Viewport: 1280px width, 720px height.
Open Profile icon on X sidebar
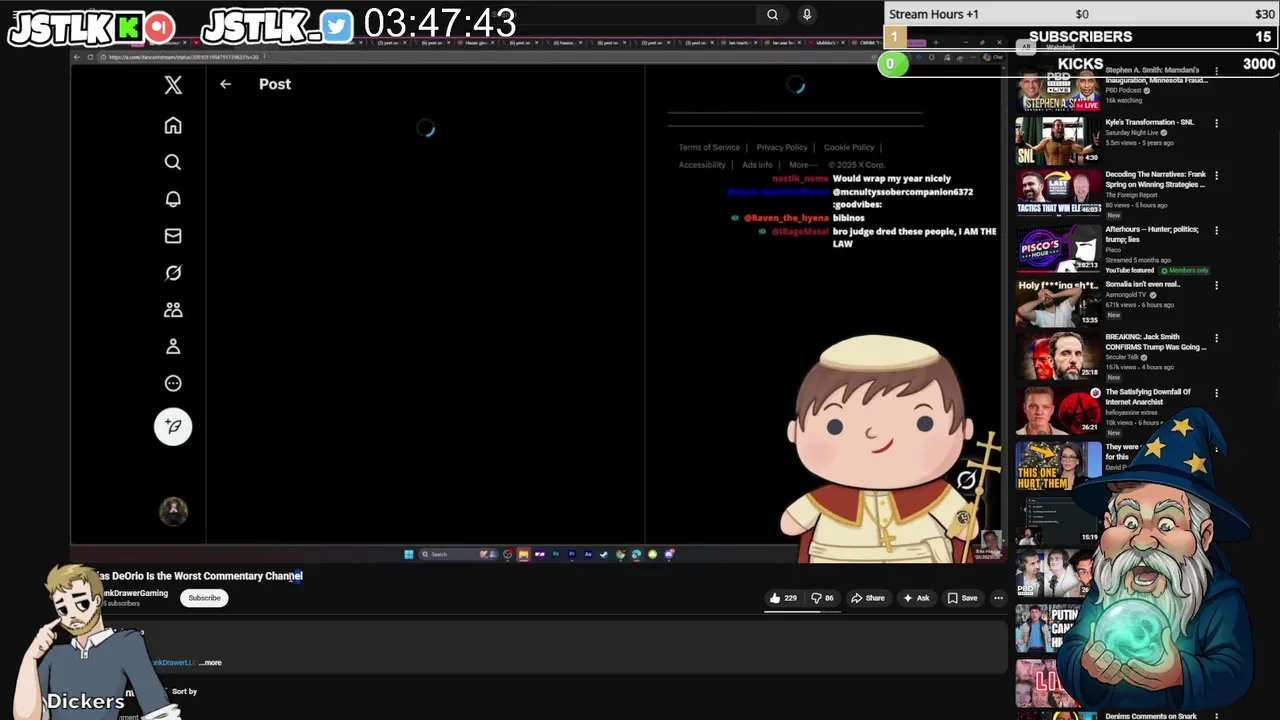[173, 346]
